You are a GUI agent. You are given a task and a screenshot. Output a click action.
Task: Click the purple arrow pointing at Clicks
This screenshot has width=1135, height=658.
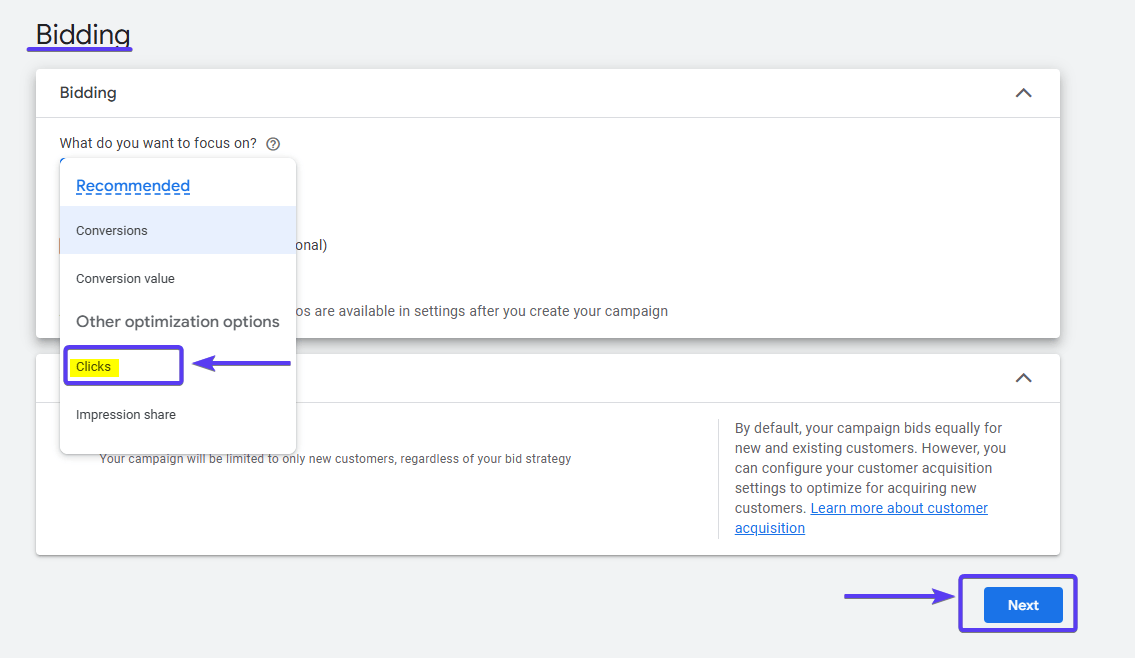(x=241, y=364)
